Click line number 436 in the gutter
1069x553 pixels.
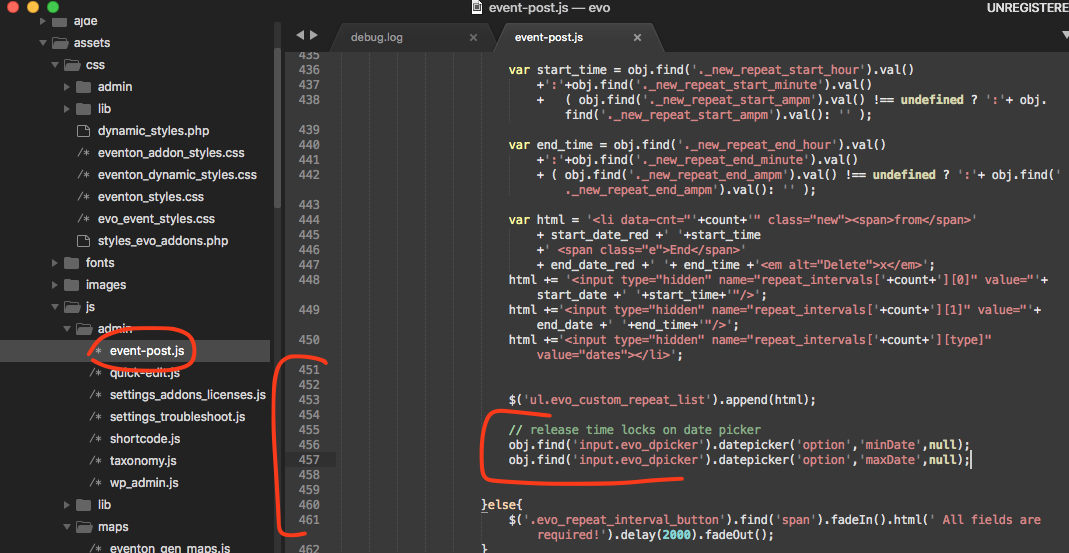310,70
